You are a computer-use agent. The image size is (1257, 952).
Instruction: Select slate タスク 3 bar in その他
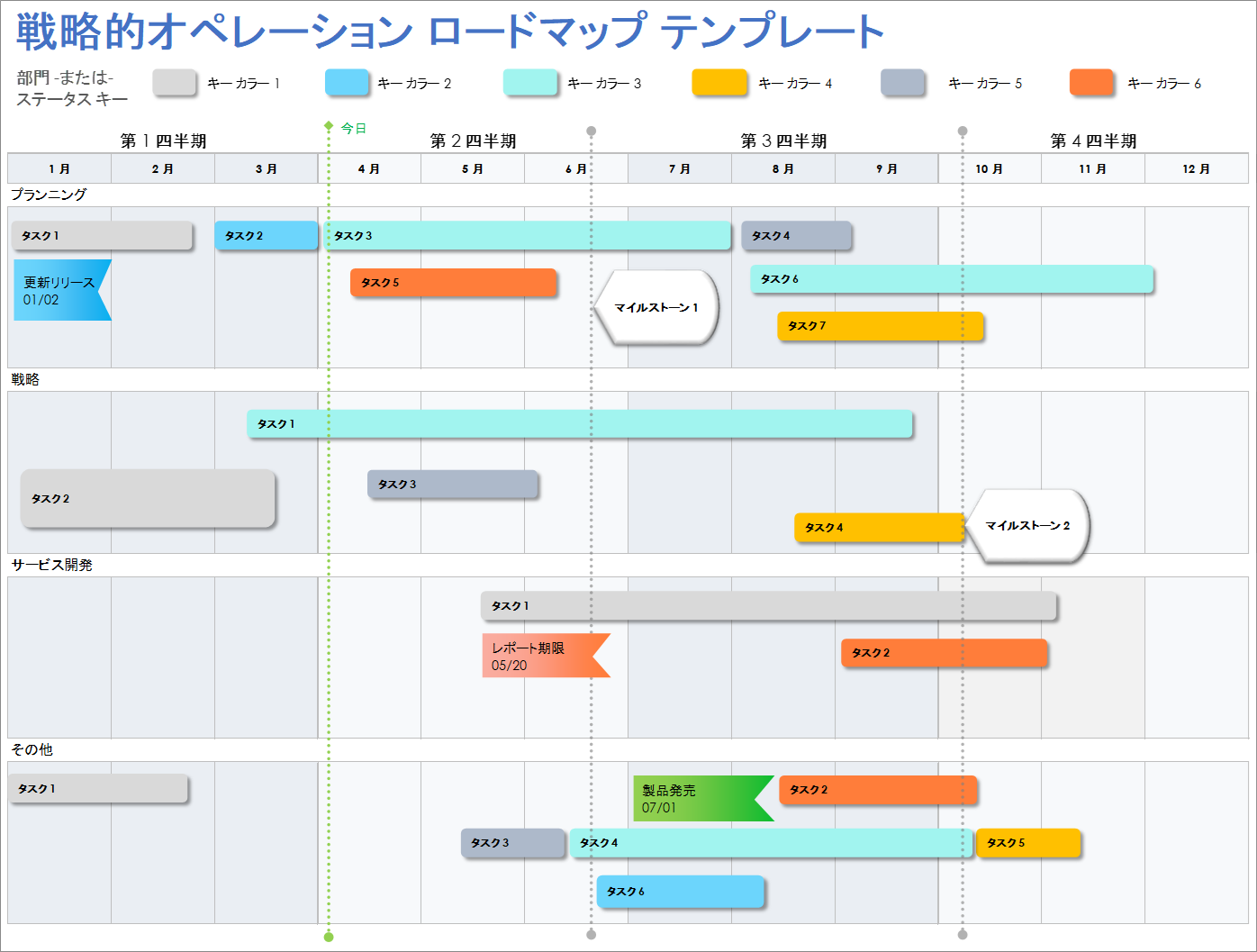click(513, 843)
